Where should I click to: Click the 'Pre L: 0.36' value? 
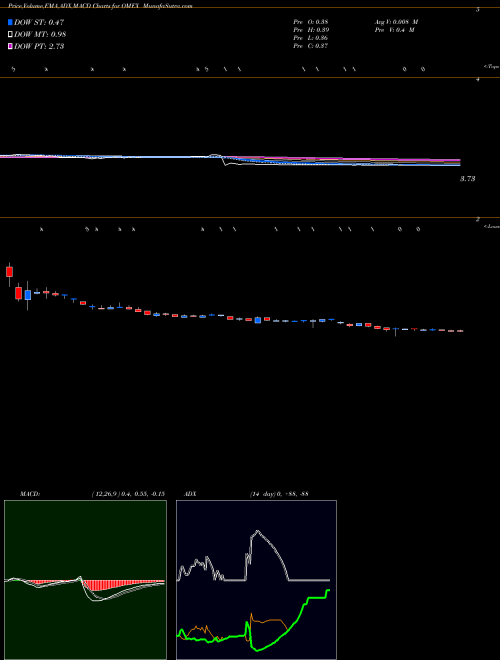[x=311, y=38]
